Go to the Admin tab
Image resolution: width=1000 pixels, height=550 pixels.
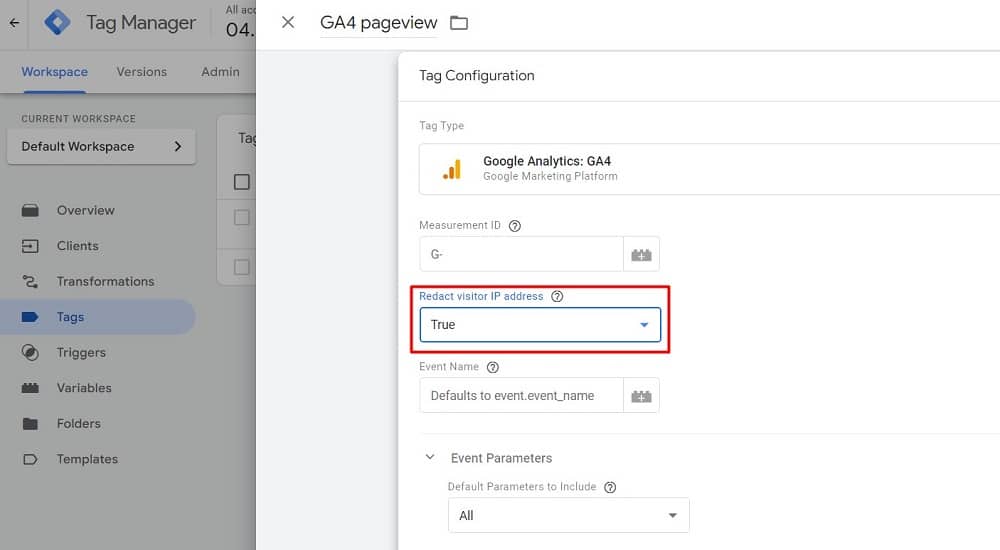pos(221,72)
